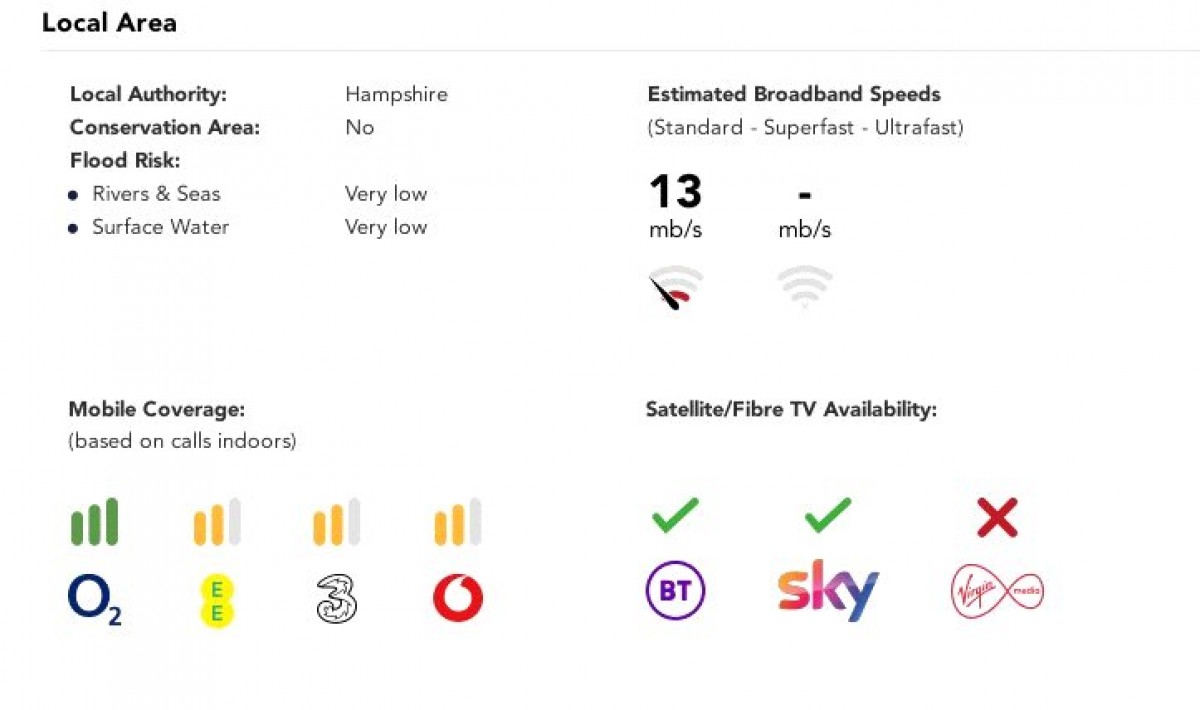Viewport: 1200px width, 710px height.
Task: Click the orange EE signal bars
Action: pos(216,522)
